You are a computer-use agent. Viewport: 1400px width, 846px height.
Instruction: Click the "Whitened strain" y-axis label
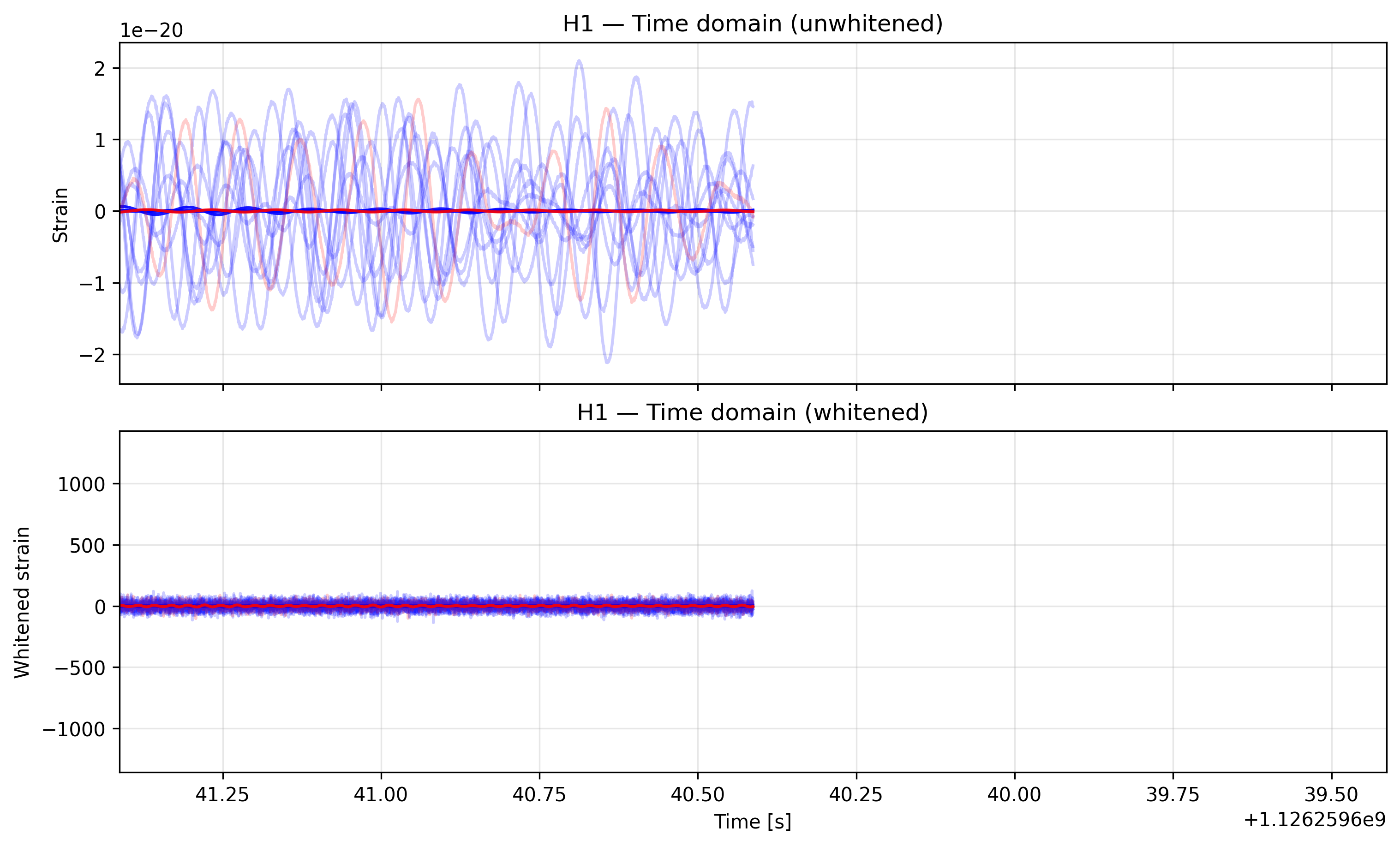coord(22,602)
